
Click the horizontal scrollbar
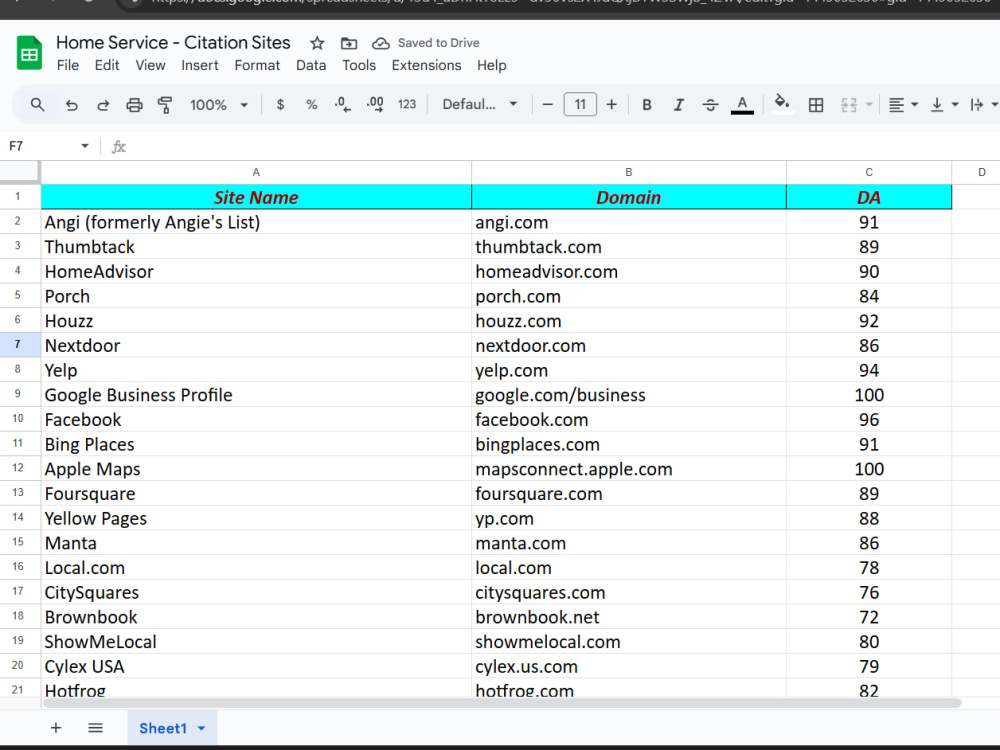click(x=501, y=703)
